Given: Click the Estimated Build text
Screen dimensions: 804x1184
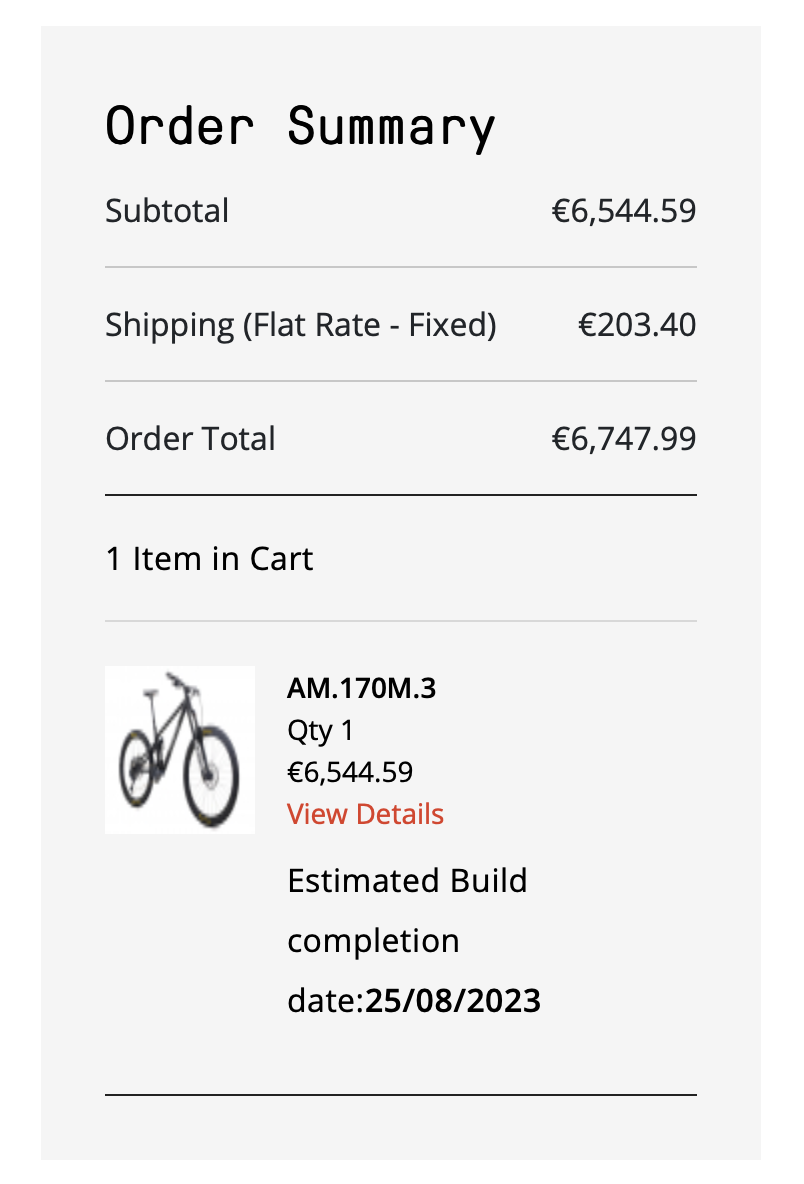Looking at the screenshot, I should pos(407,881).
